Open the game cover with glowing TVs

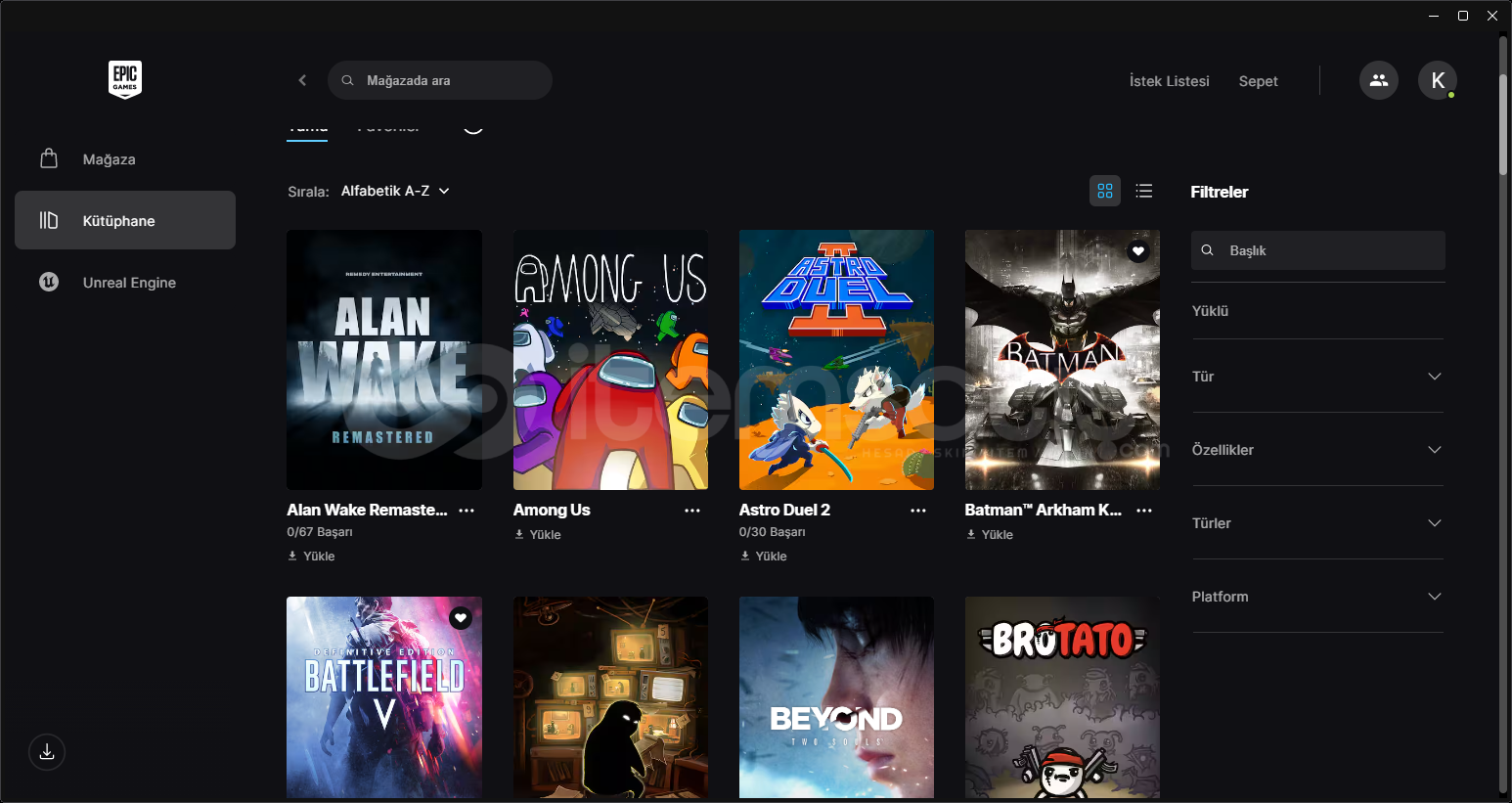(x=610, y=697)
